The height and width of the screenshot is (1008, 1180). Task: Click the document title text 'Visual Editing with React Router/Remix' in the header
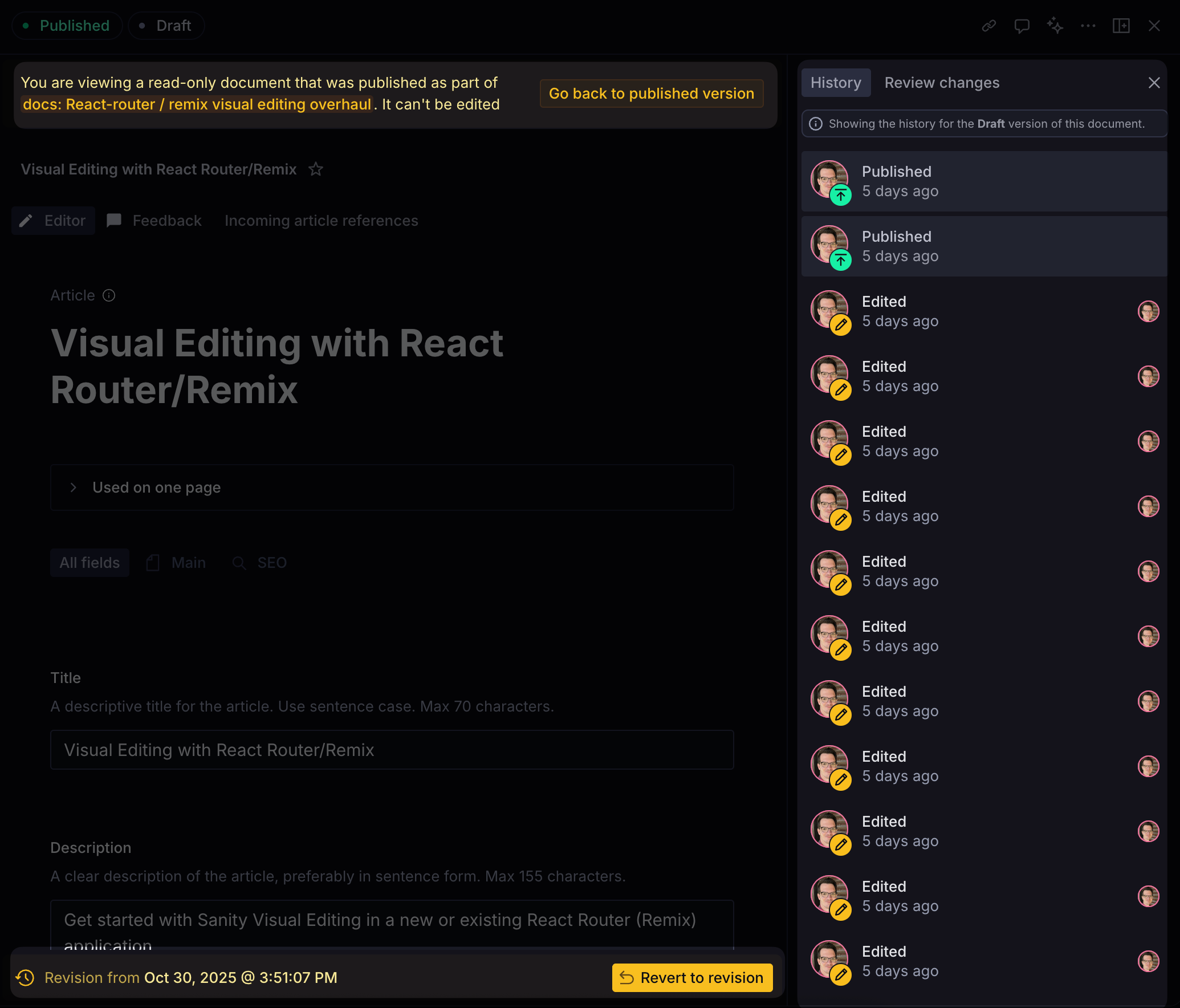(x=158, y=169)
